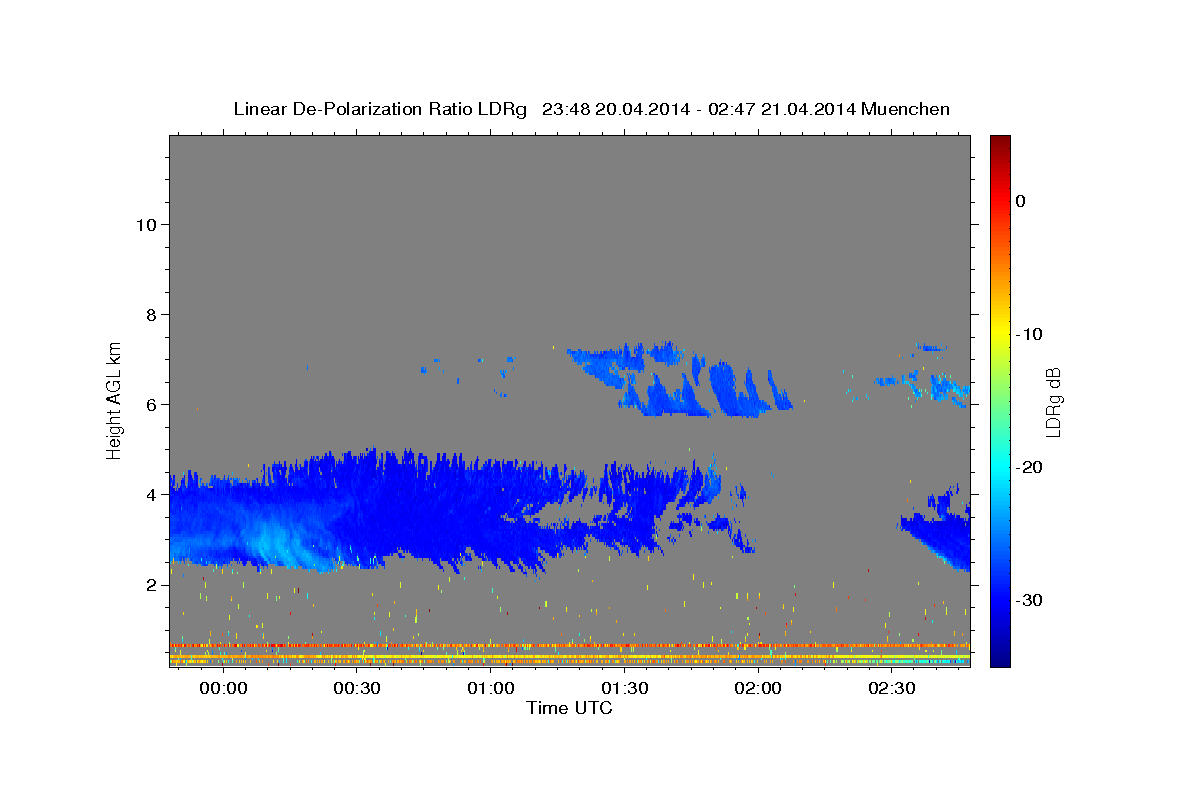
Task: Click the height tick label 6
Action: point(151,404)
